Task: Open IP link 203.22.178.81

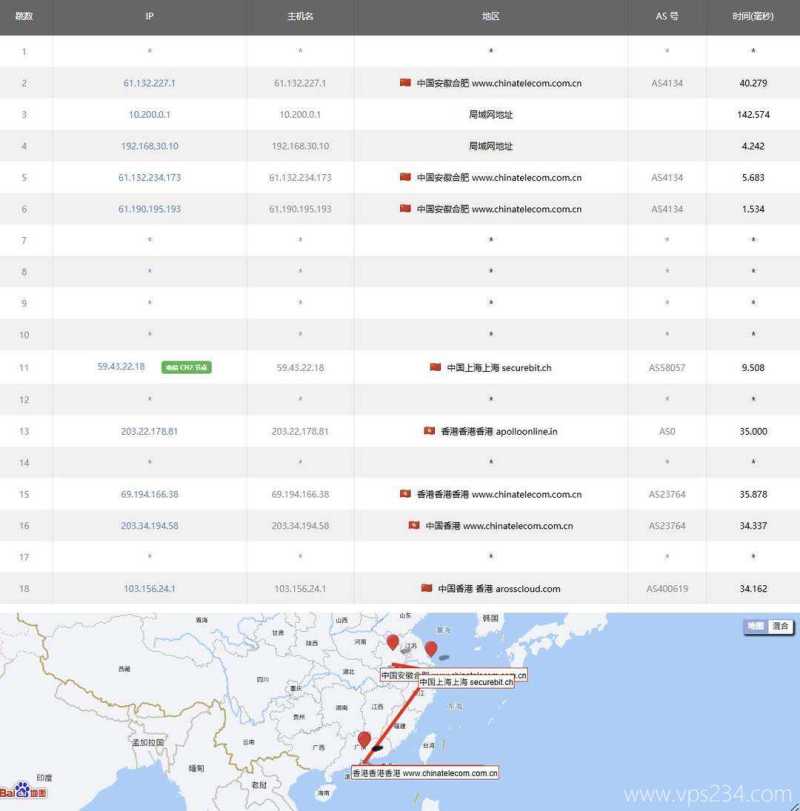Action: pyautogui.click(x=149, y=431)
